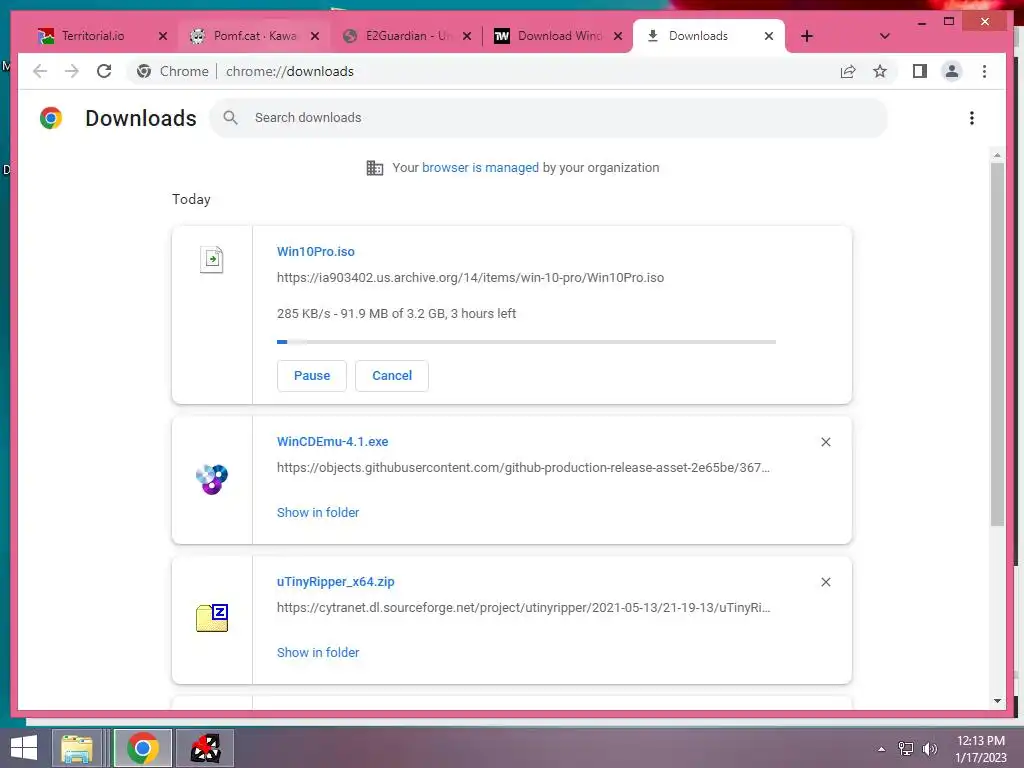Click the WinCDEmu githubusercontent source URL
1024x768 pixels.
click(x=523, y=468)
